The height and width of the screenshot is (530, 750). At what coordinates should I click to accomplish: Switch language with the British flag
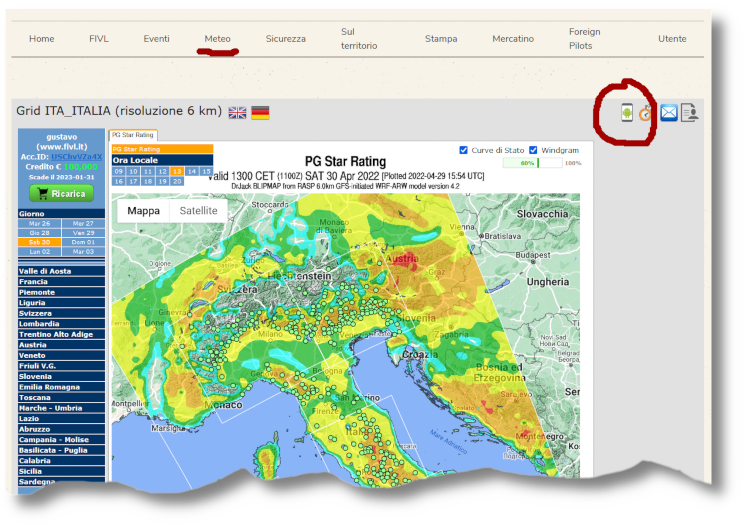point(237,113)
